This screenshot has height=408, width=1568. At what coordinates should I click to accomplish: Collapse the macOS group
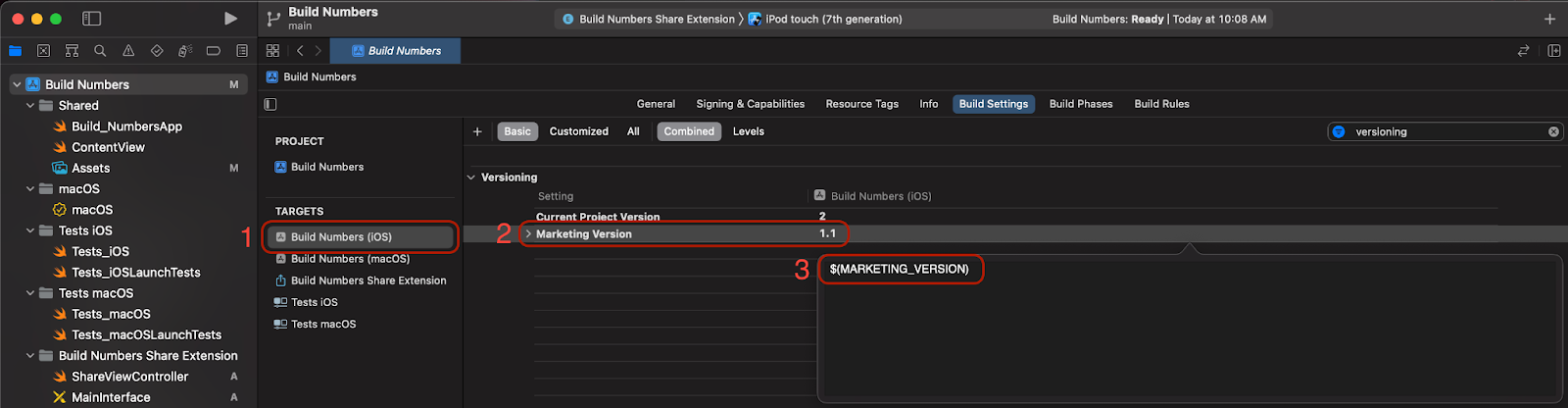click(30, 189)
